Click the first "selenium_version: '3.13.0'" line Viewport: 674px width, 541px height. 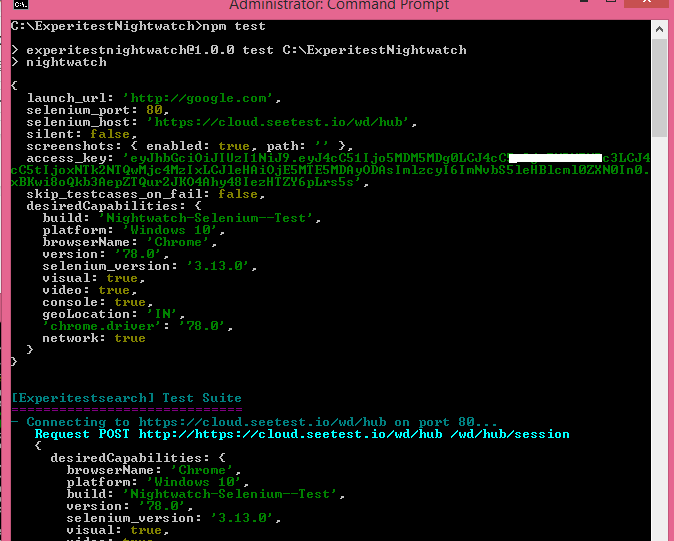coord(150,266)
